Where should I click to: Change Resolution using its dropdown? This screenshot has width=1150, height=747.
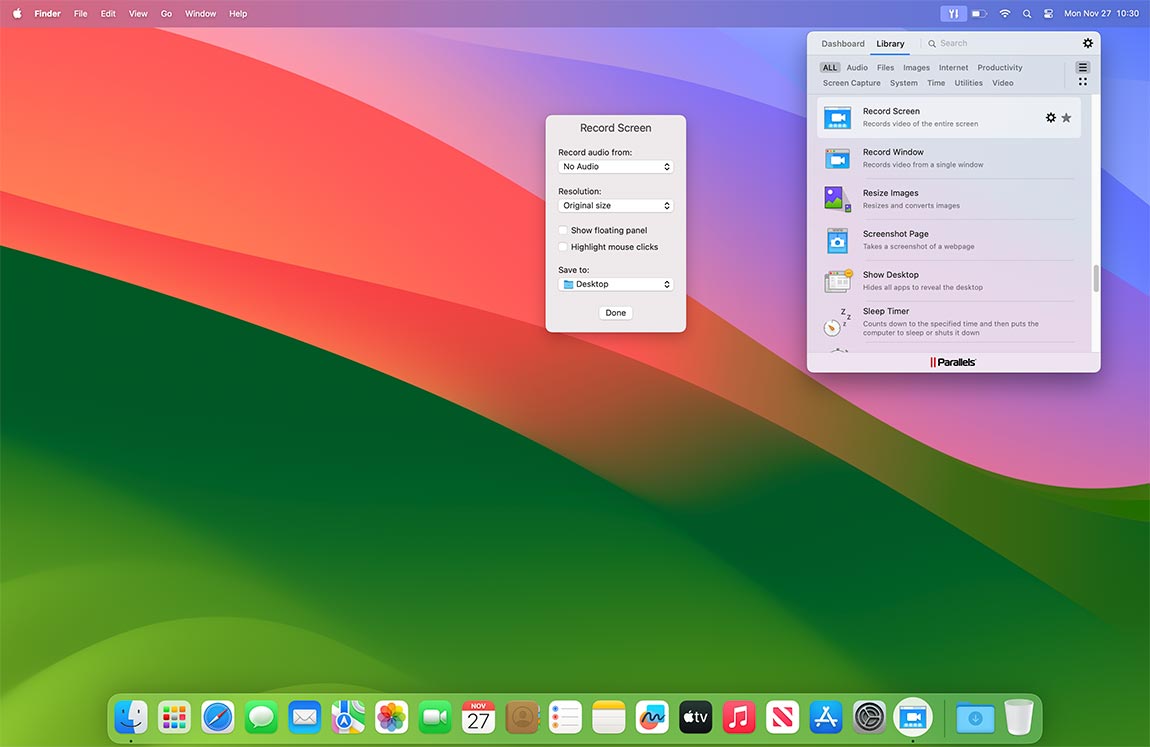point(615,205)
